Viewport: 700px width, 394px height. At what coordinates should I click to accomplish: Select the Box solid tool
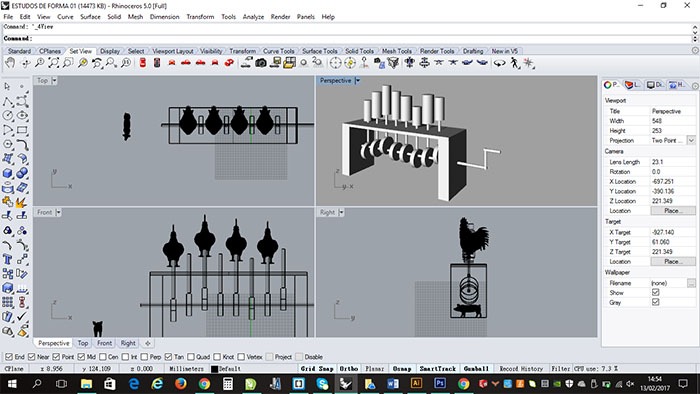pyautogui.click(x=8, y=173)
